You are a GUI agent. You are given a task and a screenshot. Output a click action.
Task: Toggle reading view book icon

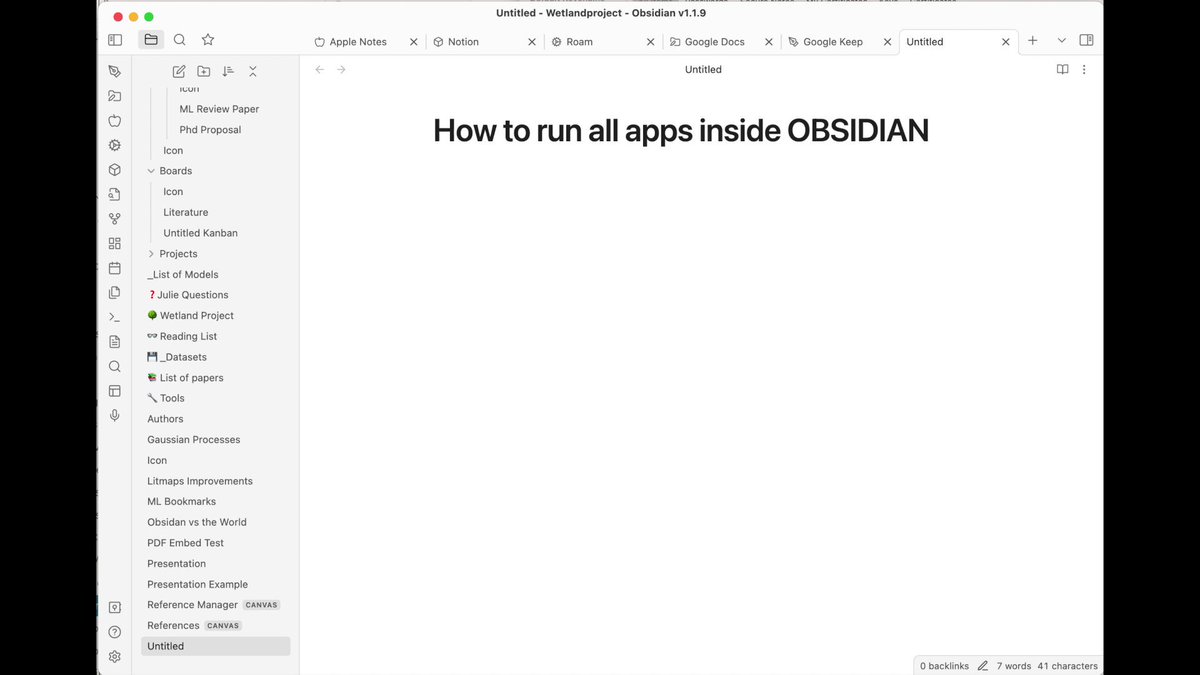point(1063,70)
